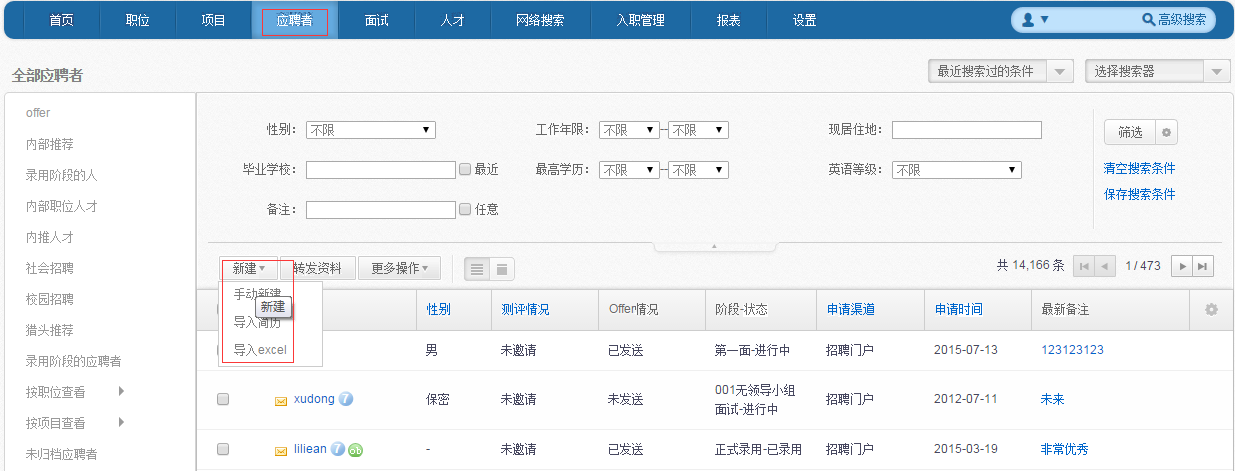Open the 选择搜索器 dropdown
The width and height of the screenshot is (1235, 471).
[x=1158, y=71]
